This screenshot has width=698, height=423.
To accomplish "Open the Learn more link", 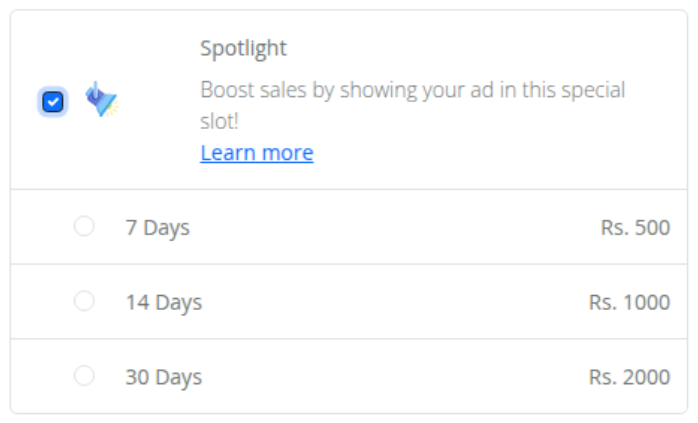I will pos(257,153).
